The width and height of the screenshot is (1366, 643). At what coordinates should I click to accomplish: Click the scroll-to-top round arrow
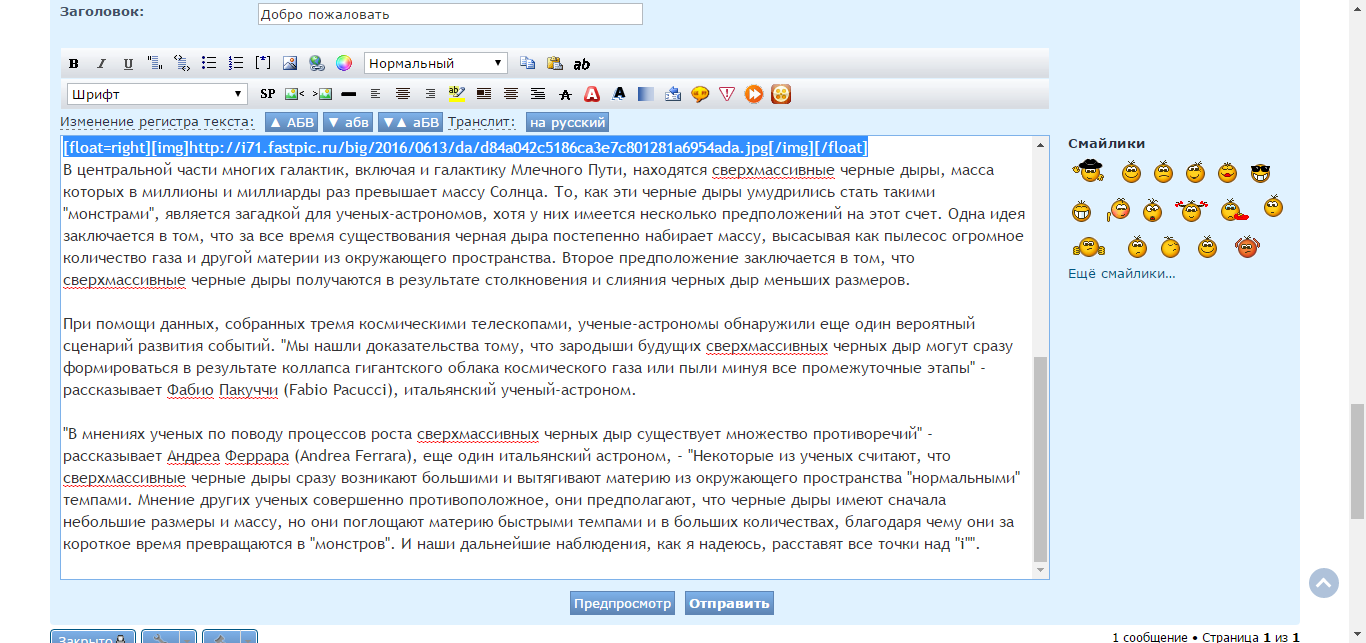click(1324, 583)
